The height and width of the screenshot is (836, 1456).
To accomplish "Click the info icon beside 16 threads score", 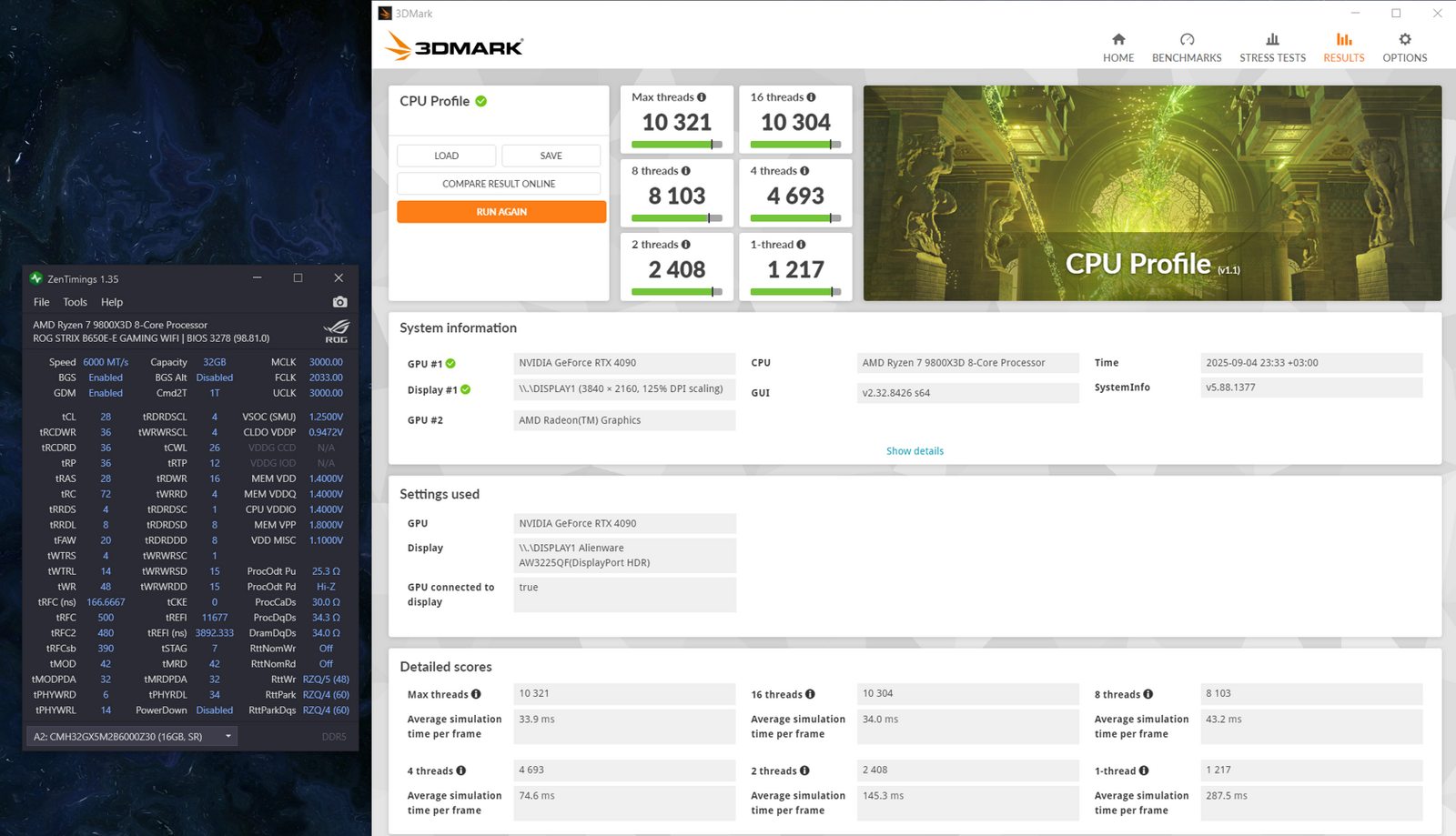I will [x=811, y=97].
